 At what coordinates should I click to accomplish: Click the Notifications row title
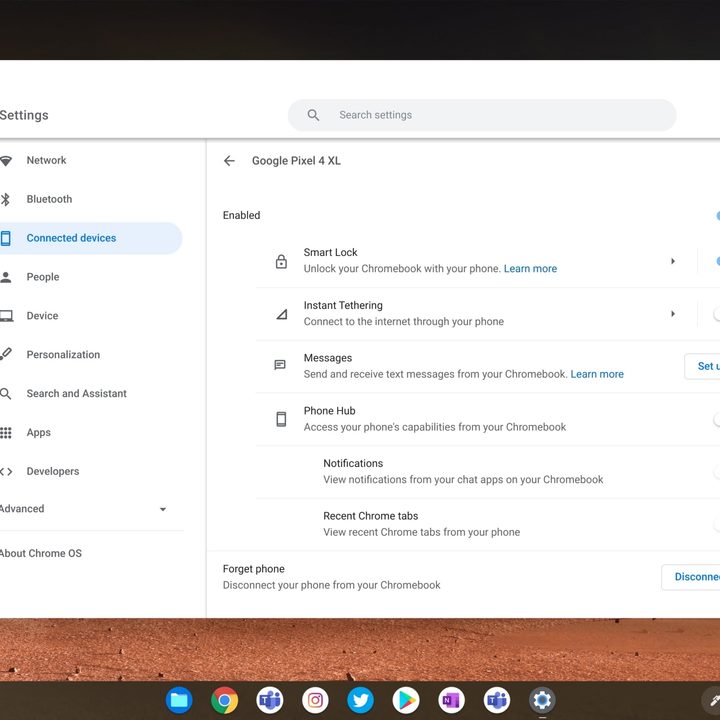pyautogui.click(x=353, y=463)
